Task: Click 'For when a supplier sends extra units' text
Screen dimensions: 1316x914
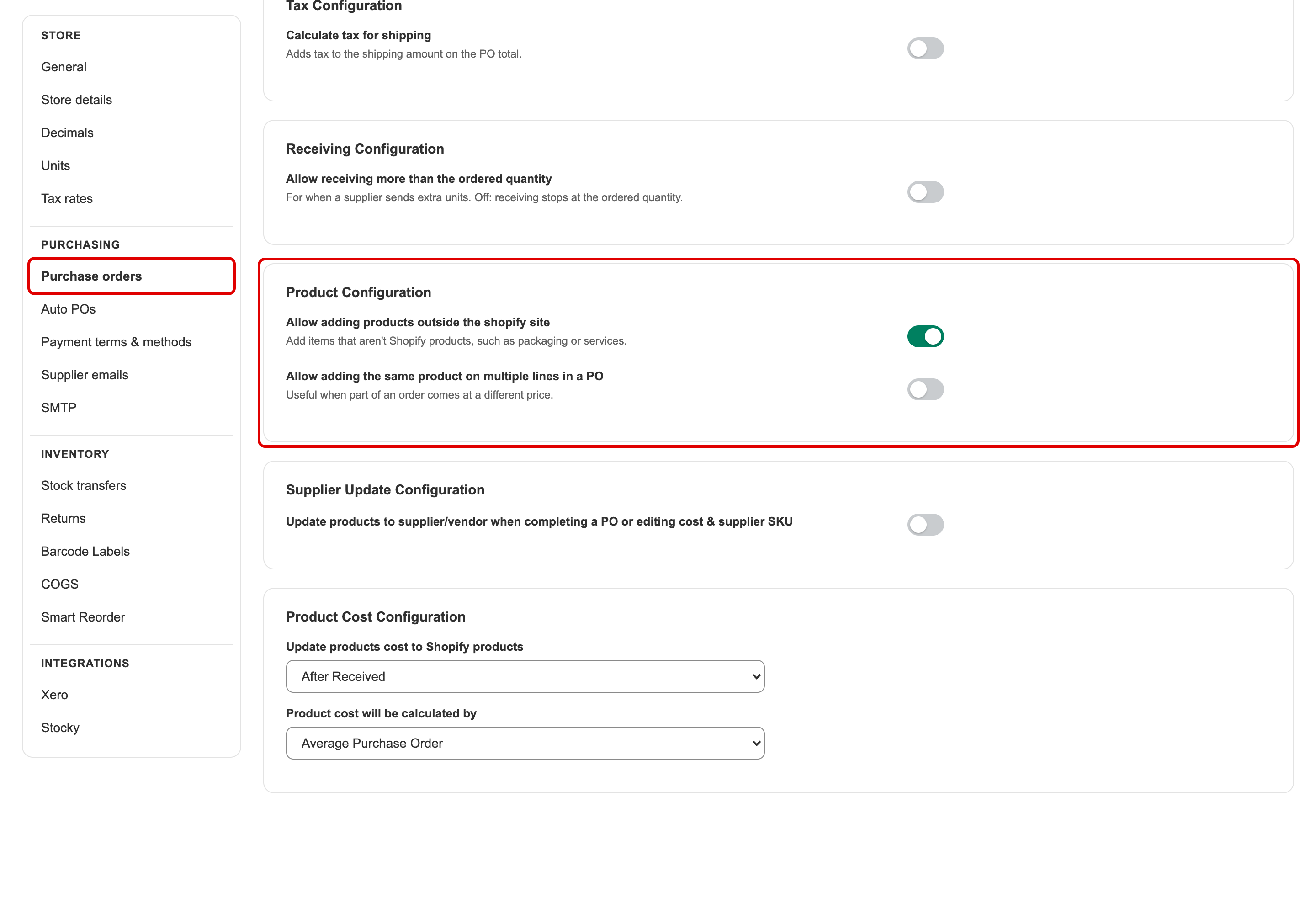Action: tap(484, 197)
